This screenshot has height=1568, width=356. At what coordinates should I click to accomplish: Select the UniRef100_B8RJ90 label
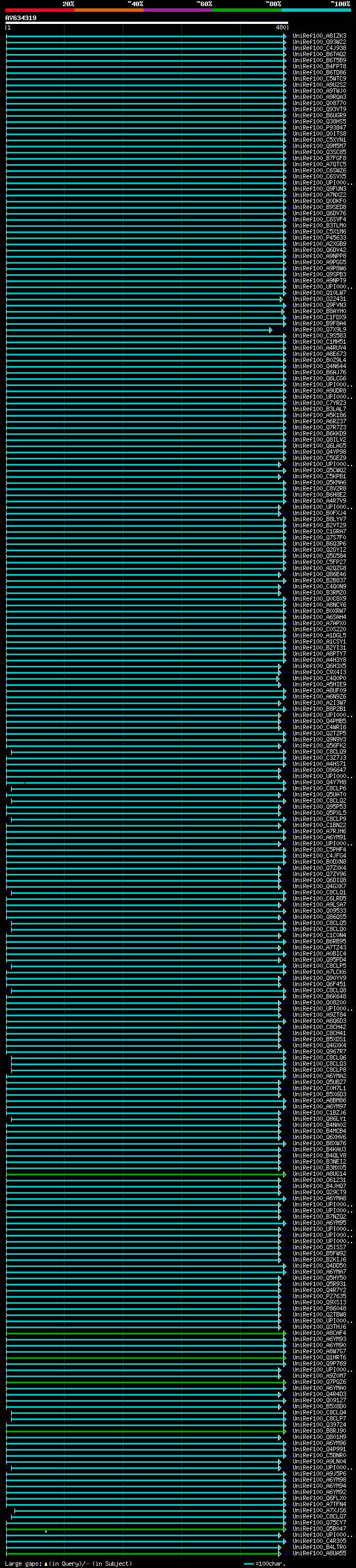(x=319, y=1431)
